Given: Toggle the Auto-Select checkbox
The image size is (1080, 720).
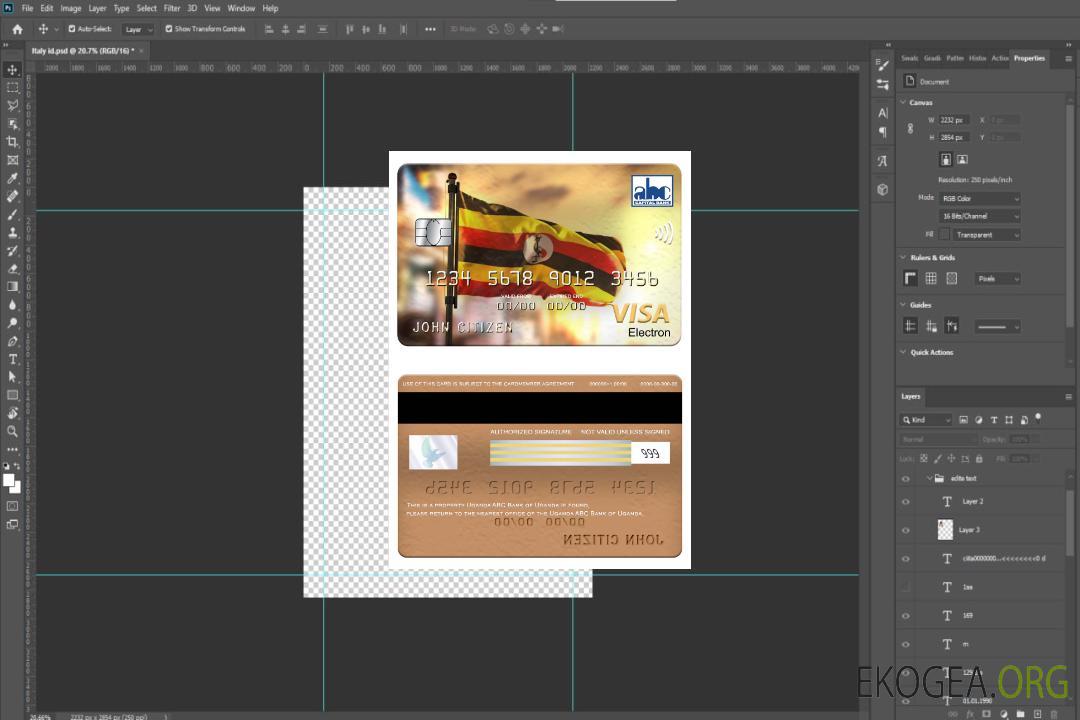Looking at the screenshot, I should coord(72,29).
